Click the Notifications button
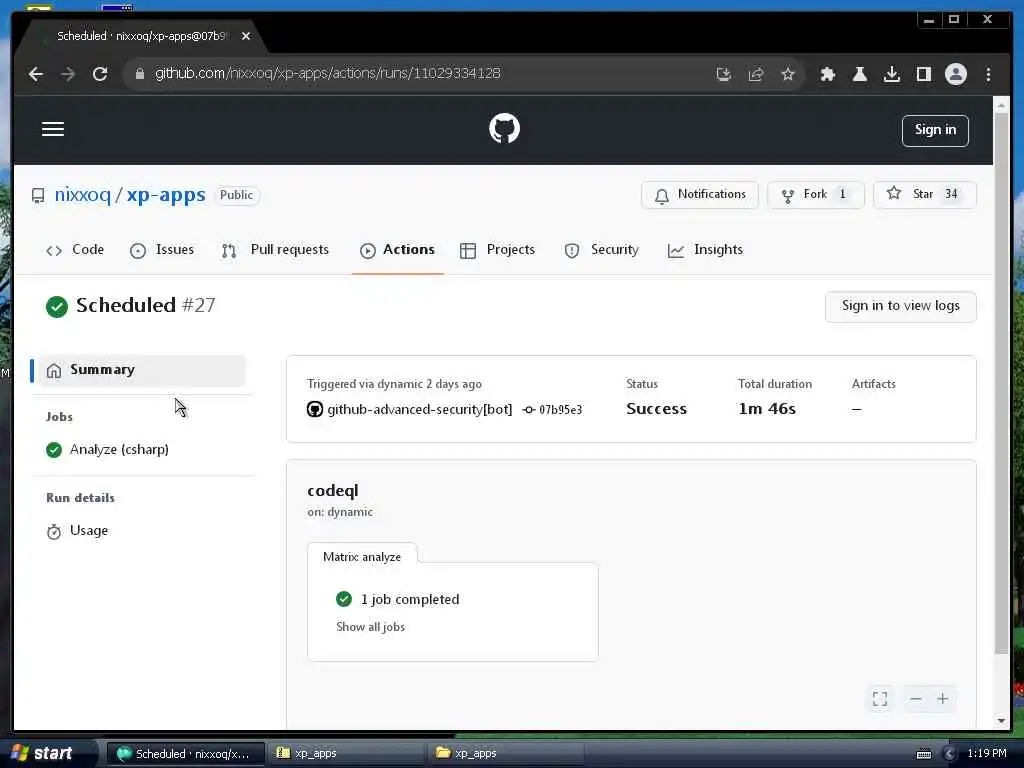The height and width of the screenshot is (768, 1024). [699, 195]
